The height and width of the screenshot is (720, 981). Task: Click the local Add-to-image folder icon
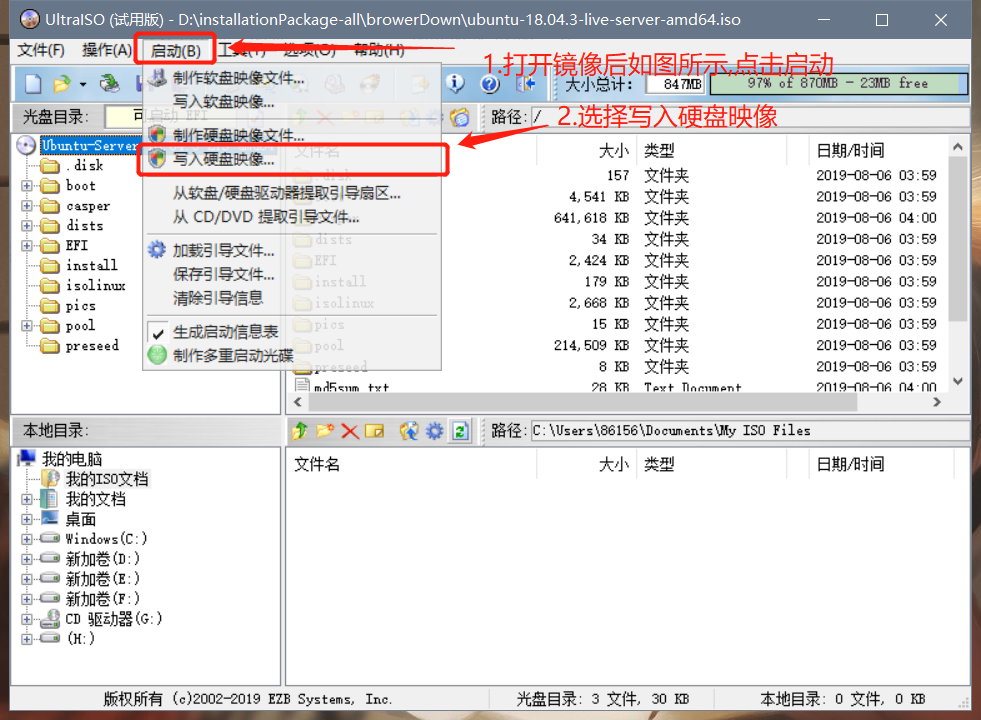(409, 430)
